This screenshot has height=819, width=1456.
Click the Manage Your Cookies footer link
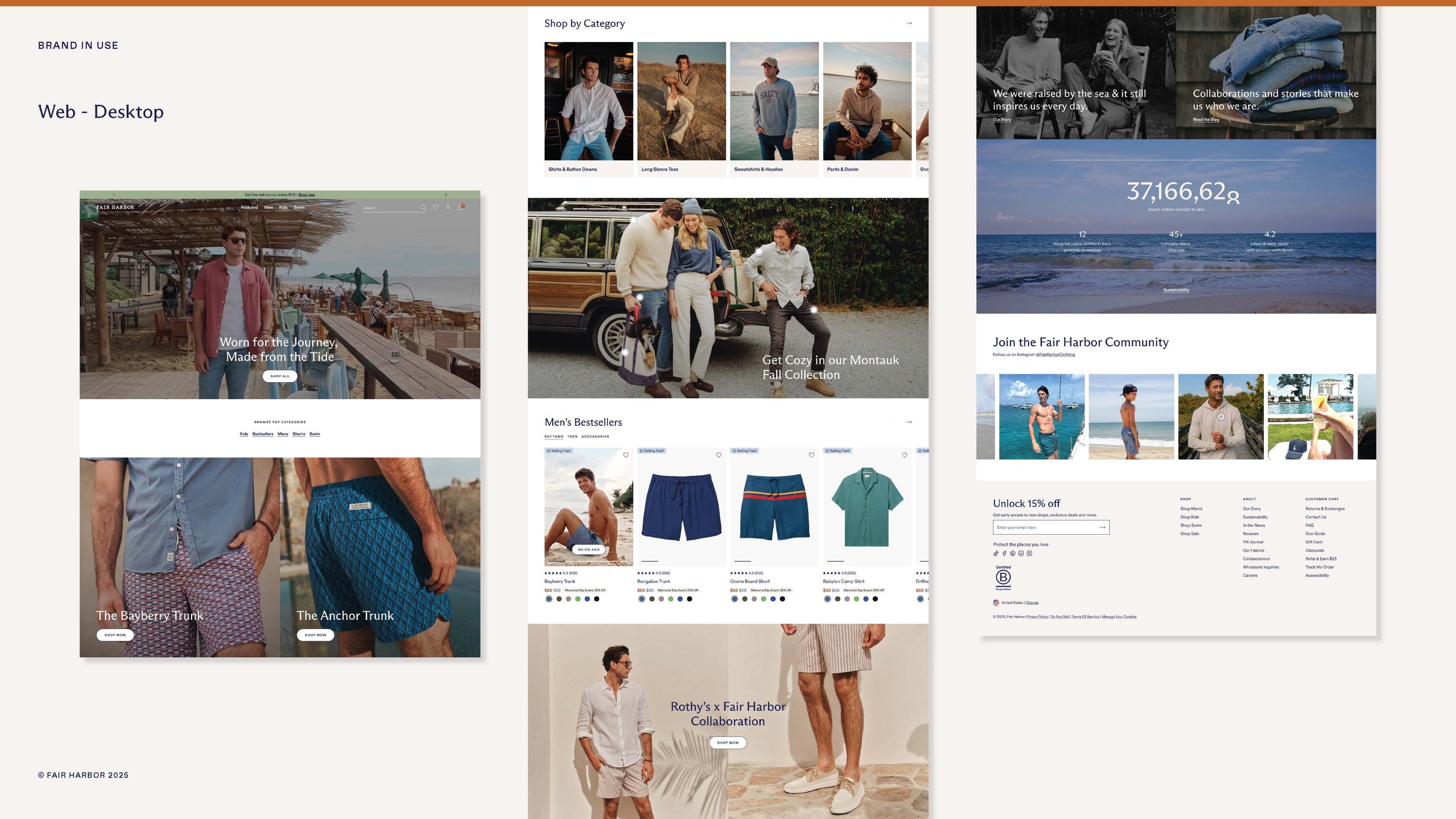[1119, 617]
